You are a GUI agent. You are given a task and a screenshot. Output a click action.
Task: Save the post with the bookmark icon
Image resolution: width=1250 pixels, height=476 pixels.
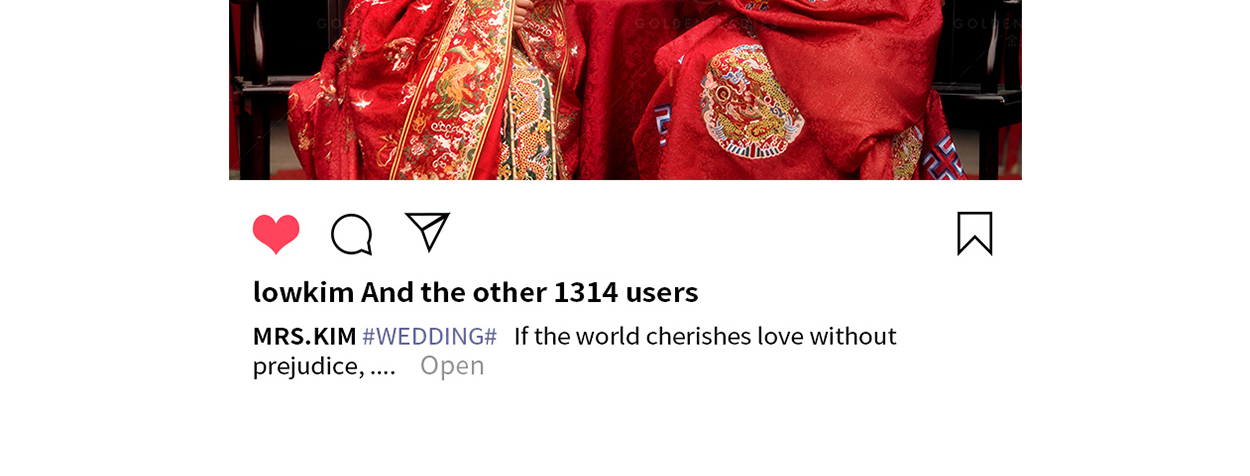click(975, 233)
